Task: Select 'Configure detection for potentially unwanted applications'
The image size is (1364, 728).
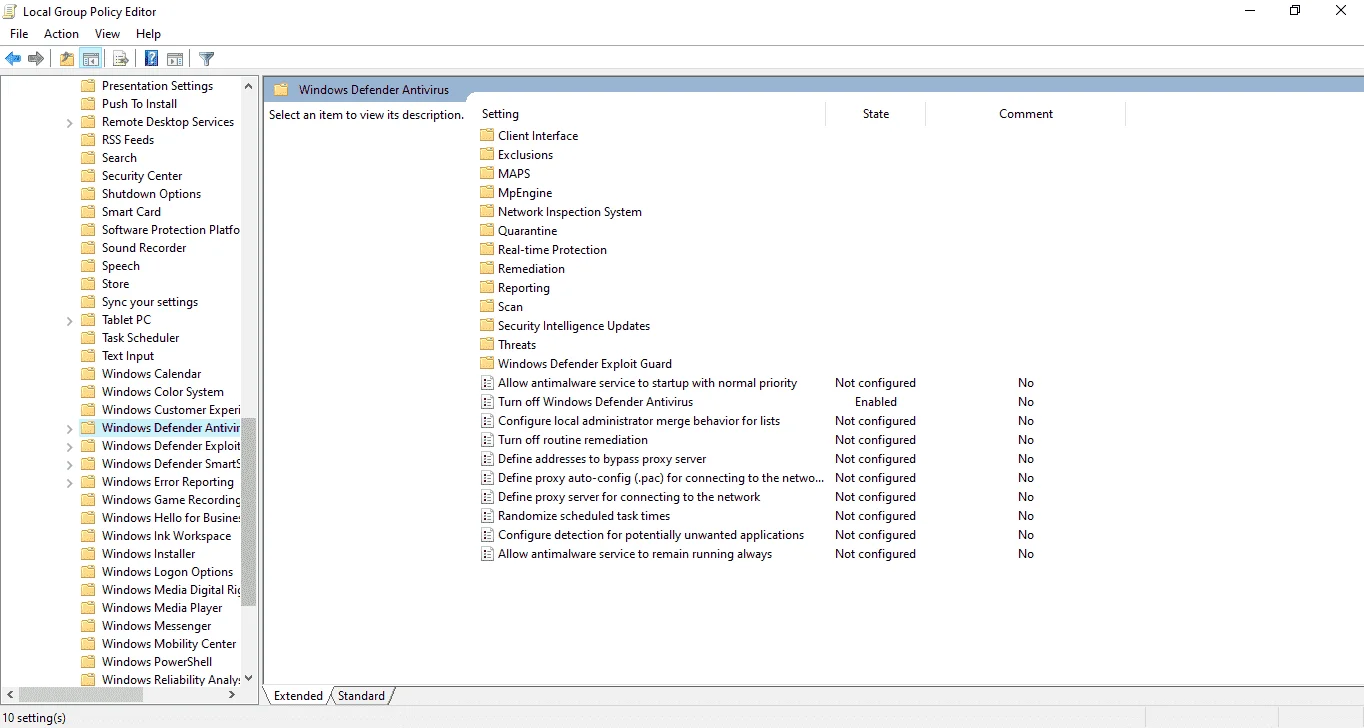Action: point(651,535)
